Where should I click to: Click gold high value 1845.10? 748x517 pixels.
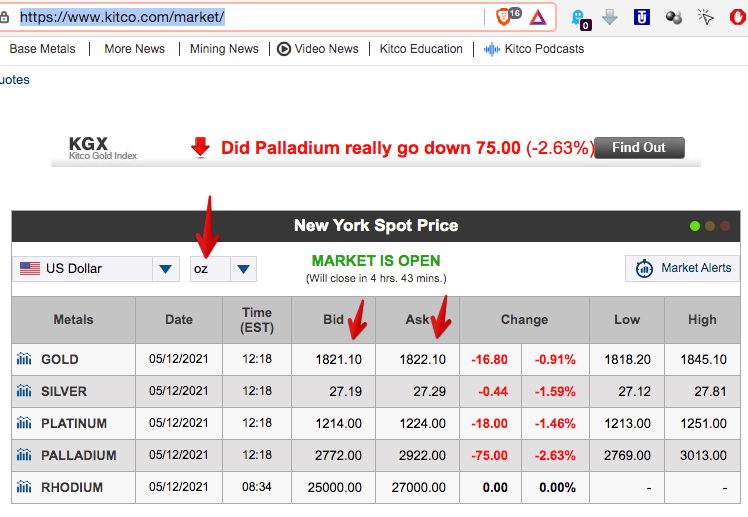[703, 360]
